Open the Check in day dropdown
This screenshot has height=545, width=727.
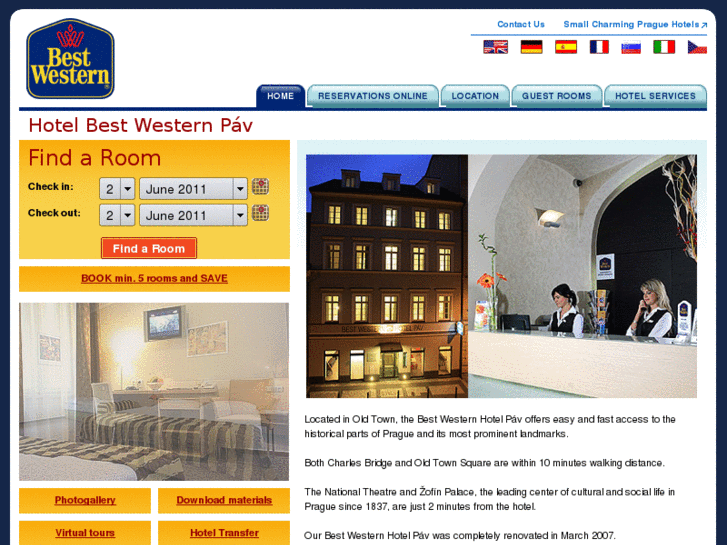point(117,189)
